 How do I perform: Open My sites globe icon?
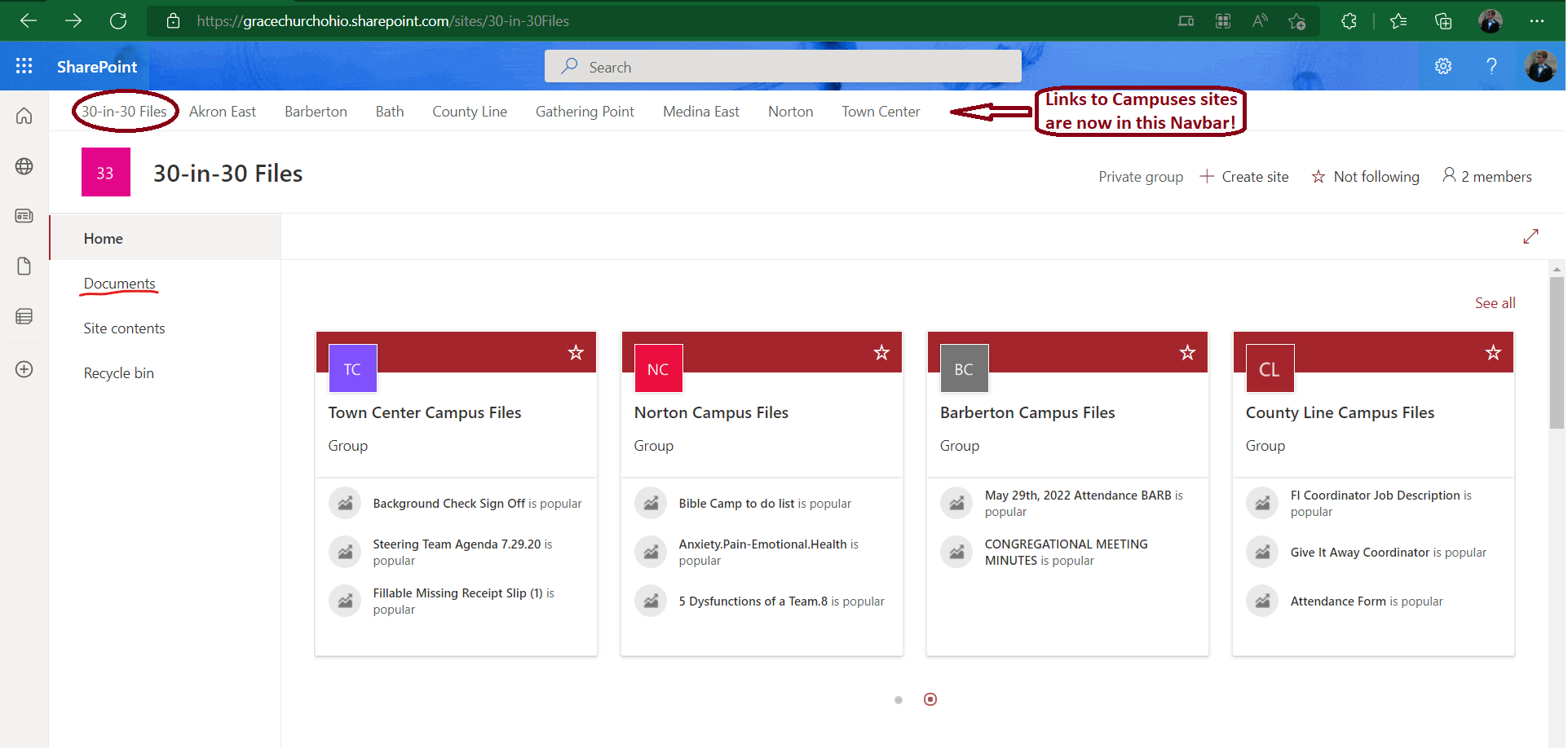coord(24,166)
